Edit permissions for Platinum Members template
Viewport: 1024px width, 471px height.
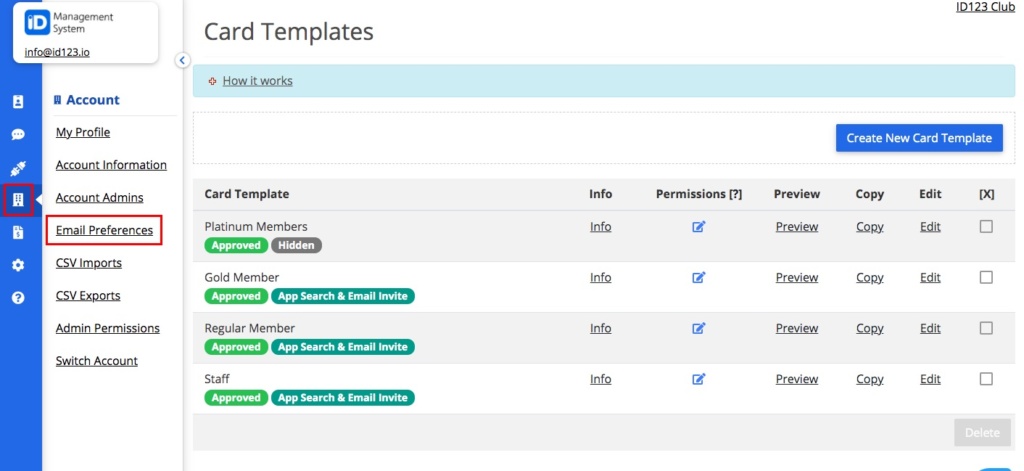(x=699, y=227)
